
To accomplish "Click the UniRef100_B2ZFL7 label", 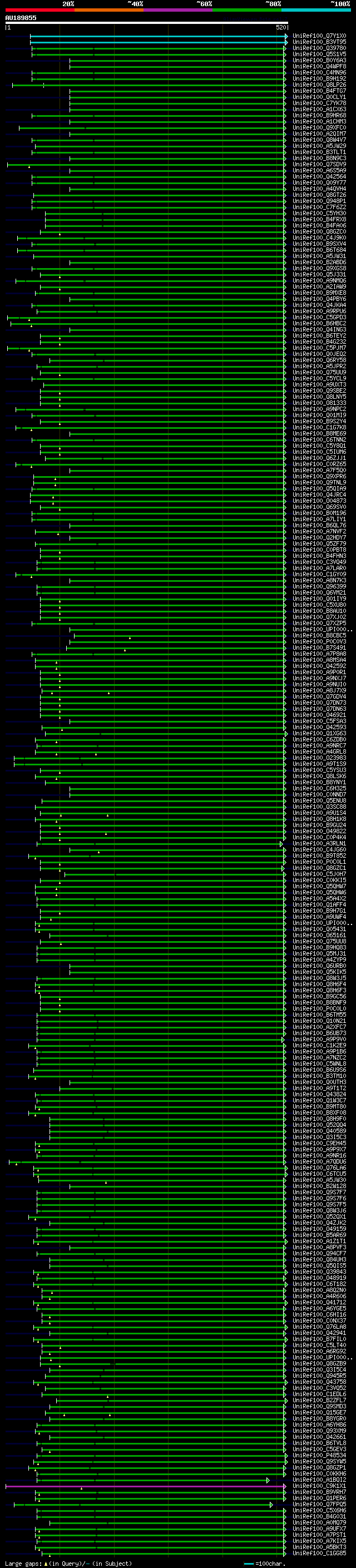I will click(319, 1400).
